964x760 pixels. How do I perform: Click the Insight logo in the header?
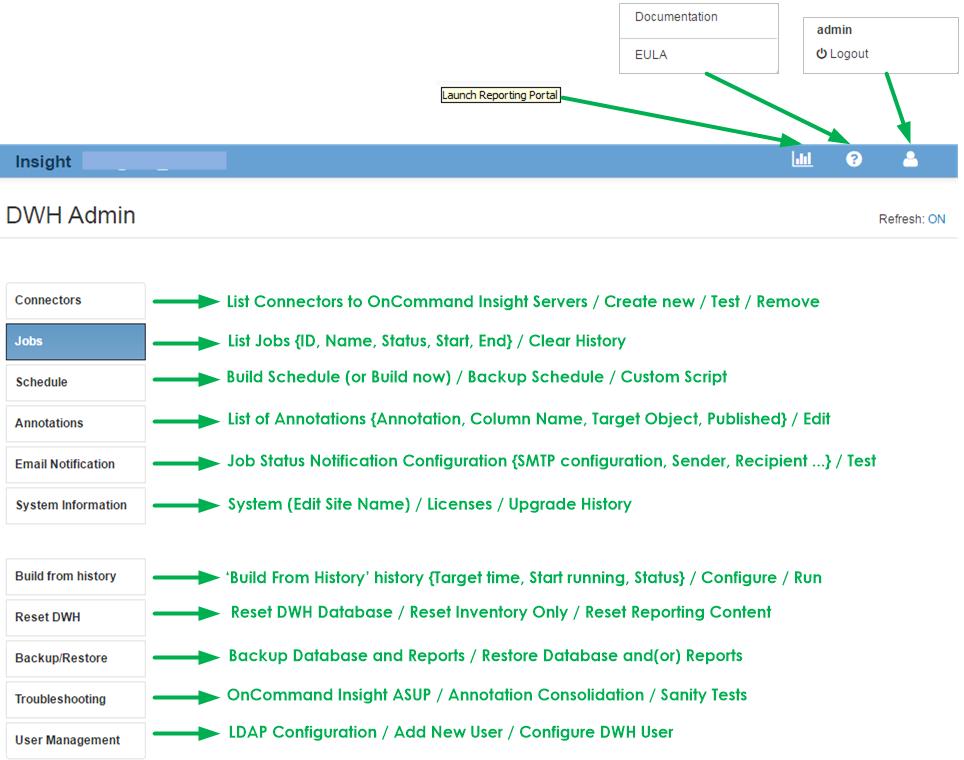42,161
